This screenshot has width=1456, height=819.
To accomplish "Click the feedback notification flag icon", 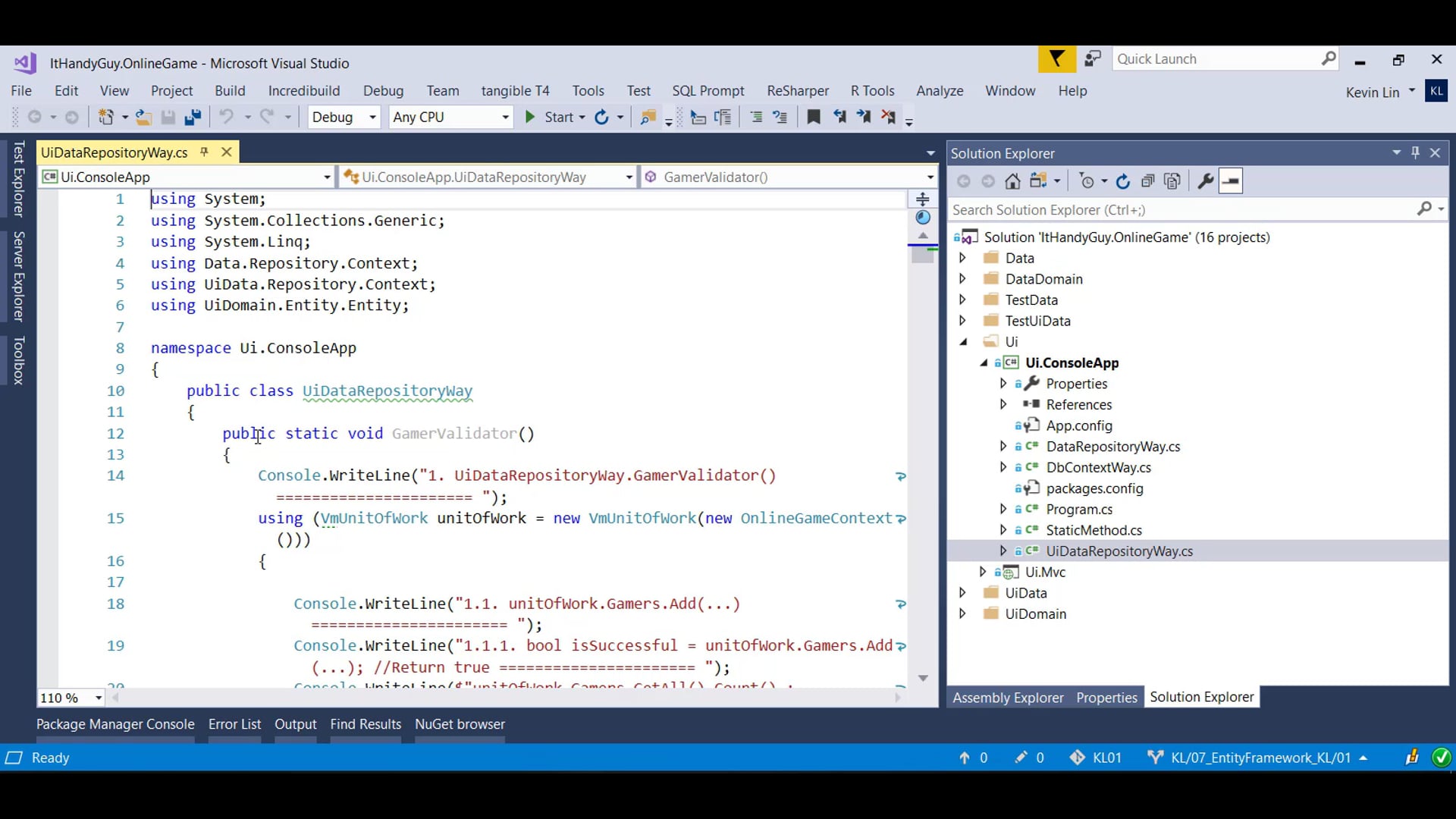I will (x=1056, y=59).
